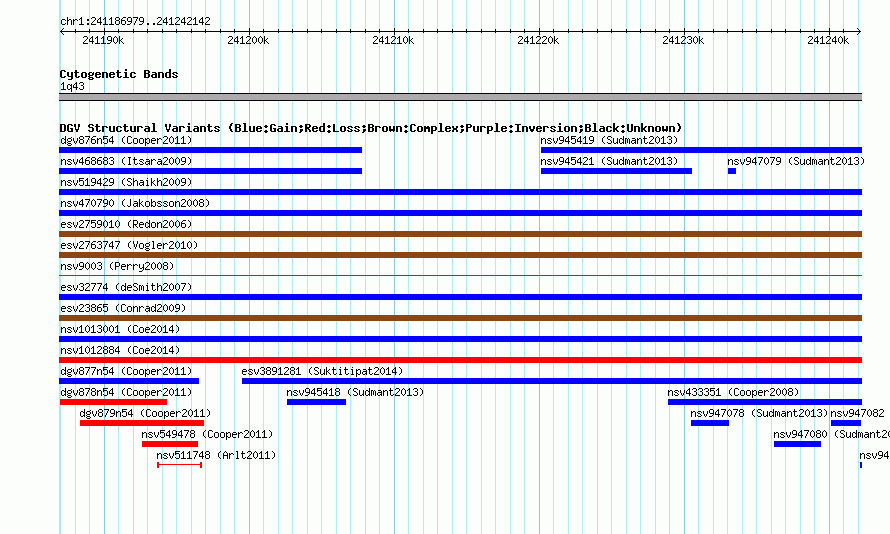The height and width of the screenshot is (534, 890).
Task: Click the nsv433351 (Cooper2008) label
Action: click(733, 392)
